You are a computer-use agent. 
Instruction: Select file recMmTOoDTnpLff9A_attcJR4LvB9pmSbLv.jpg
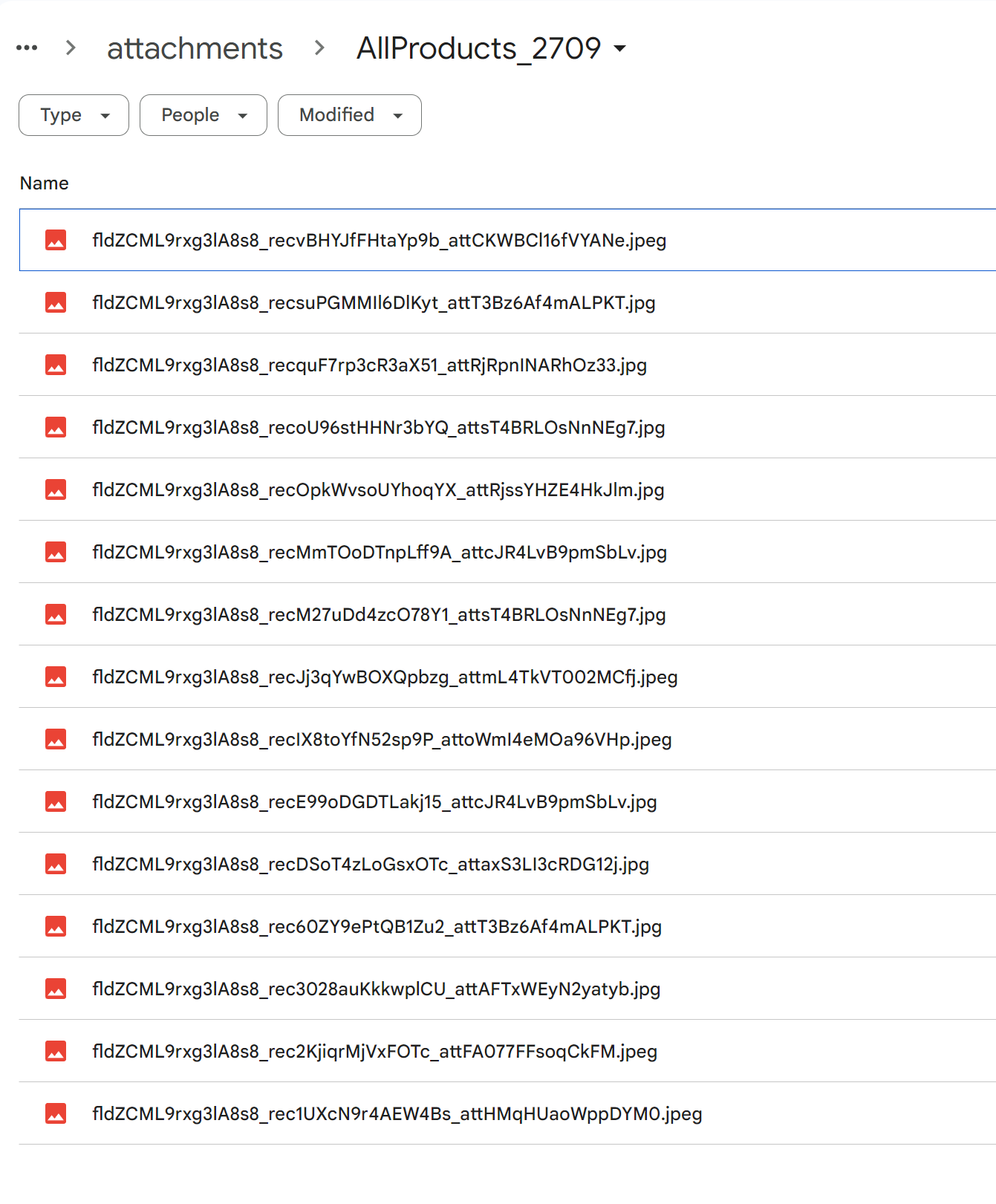[379, 553]
